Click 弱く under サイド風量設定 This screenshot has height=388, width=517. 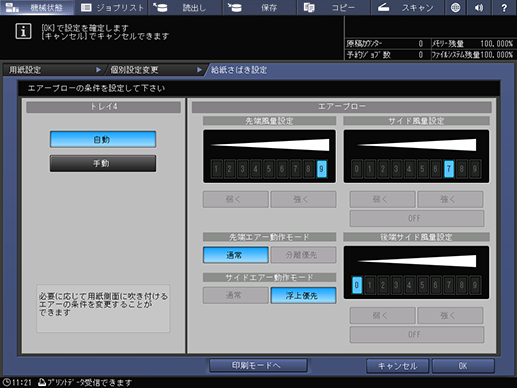383,199
